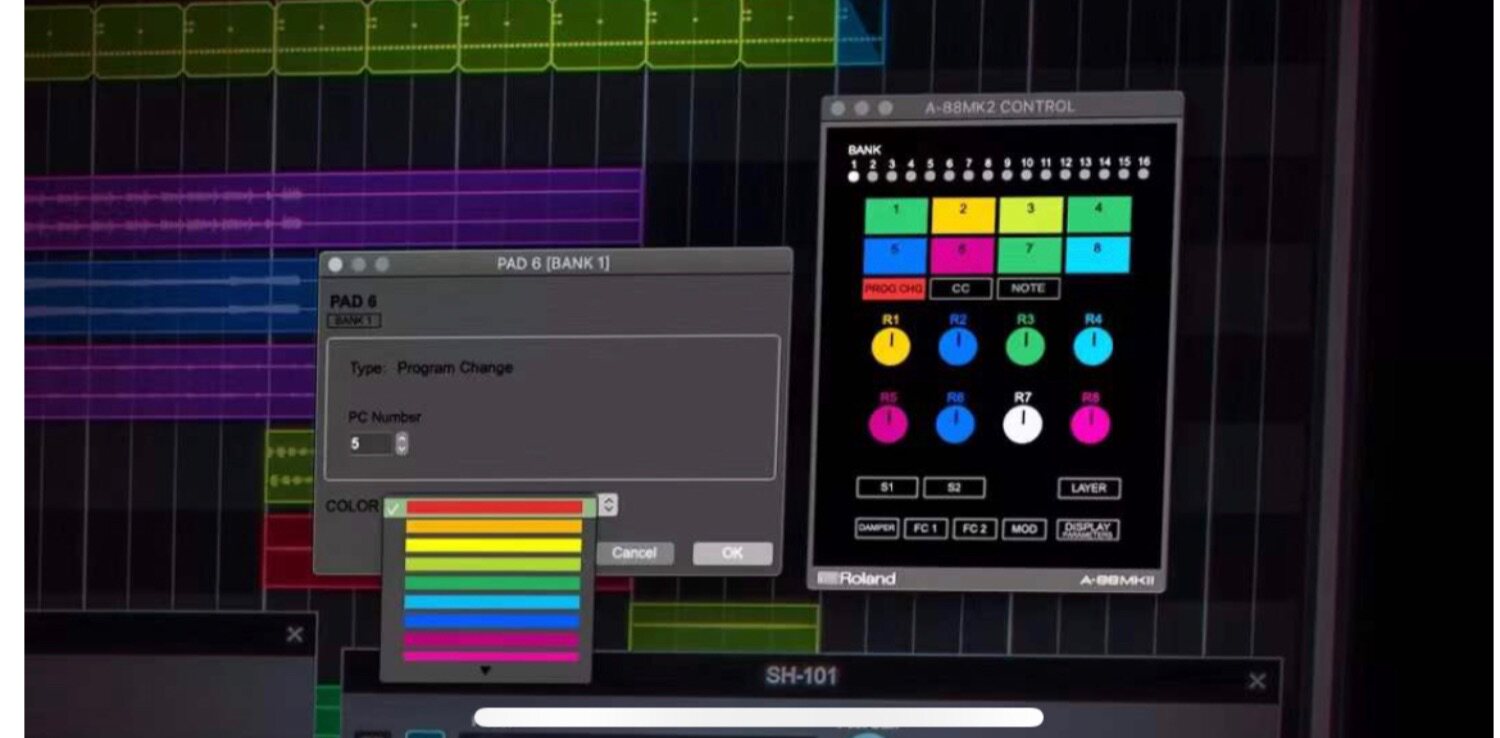The image size is (1500, 738).
Task: Select bank 2 dot in A-88MK2 Control
Action: tap(872, 176)
